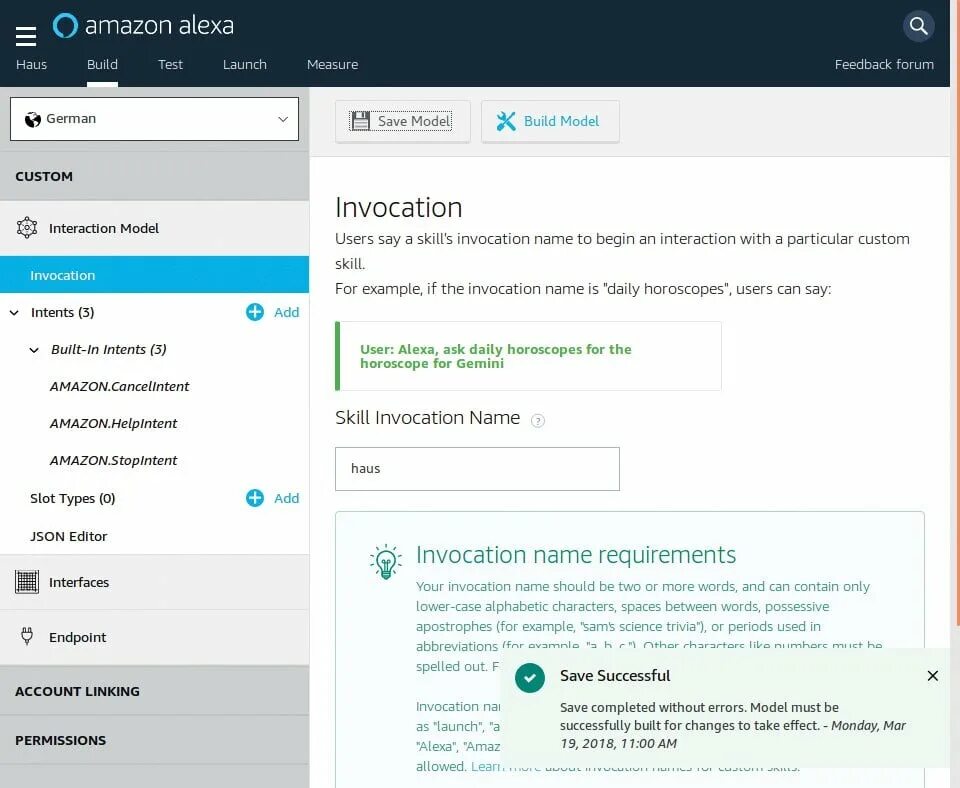960x788 pixels.
Task: Click the globe icon in language selector
Action: [32, 119]
